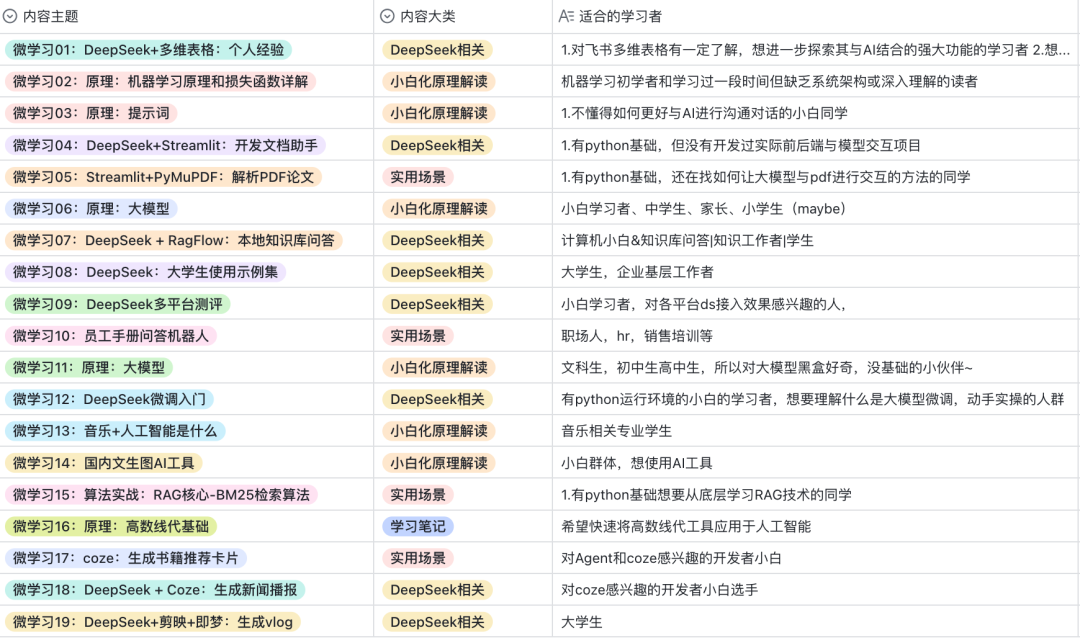
Task: Click cell 大学生，企业基层工作者
Action: 816,272
